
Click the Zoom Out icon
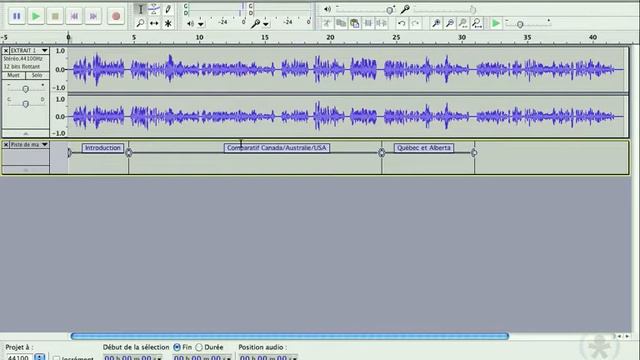pos(450,23)
